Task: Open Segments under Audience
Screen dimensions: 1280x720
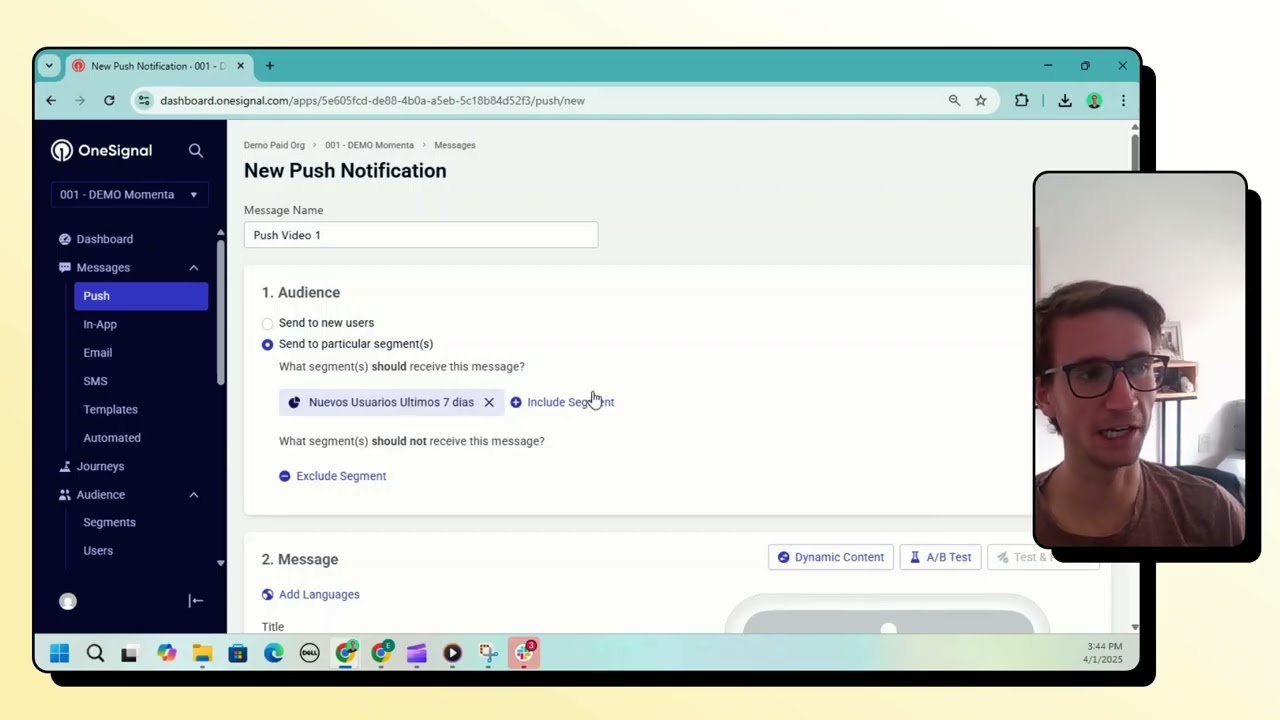Action: click(x=109, y=522)
